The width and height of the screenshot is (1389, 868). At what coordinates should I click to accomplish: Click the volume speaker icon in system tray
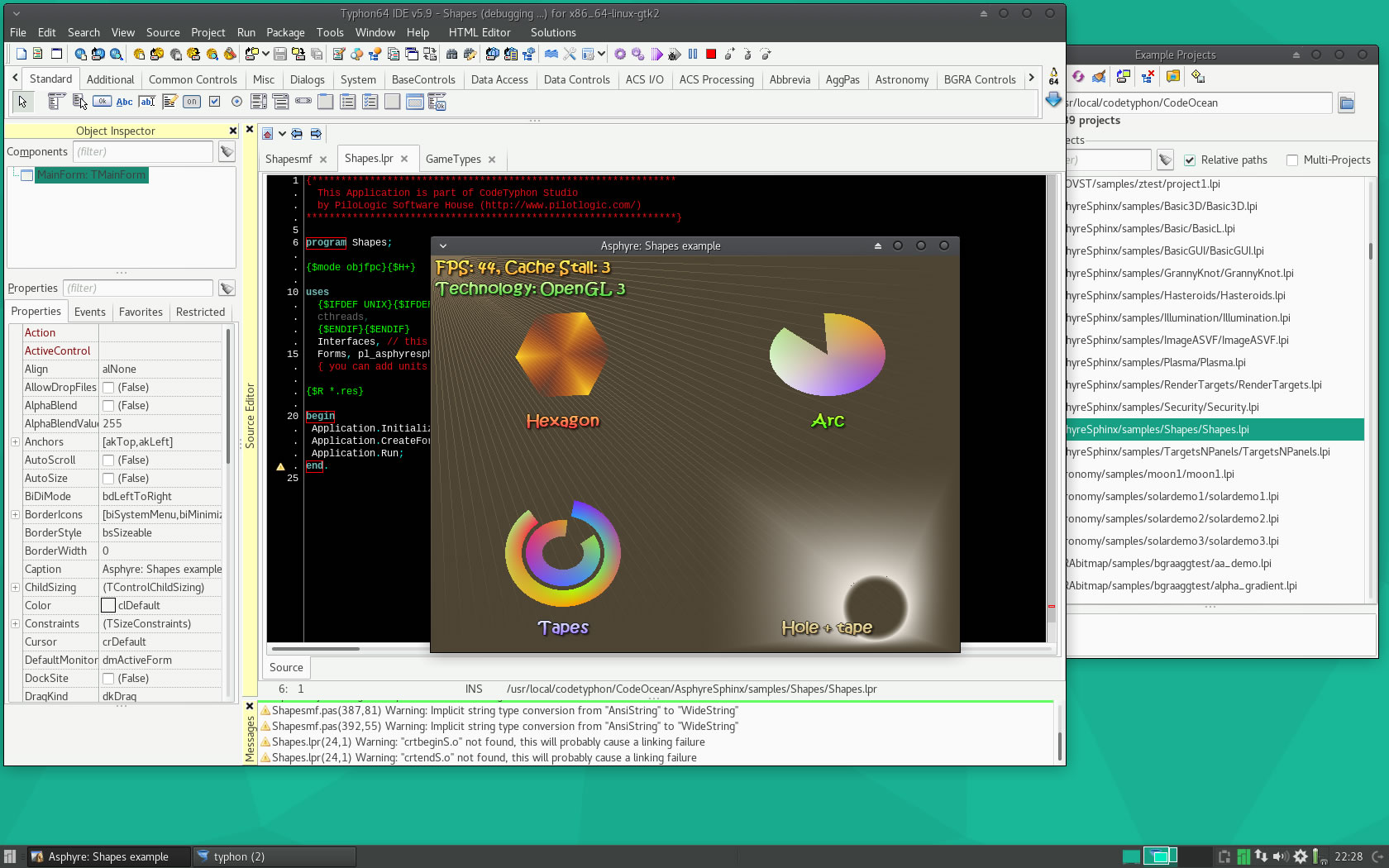pyautogui.click(x=1281, y=856)
